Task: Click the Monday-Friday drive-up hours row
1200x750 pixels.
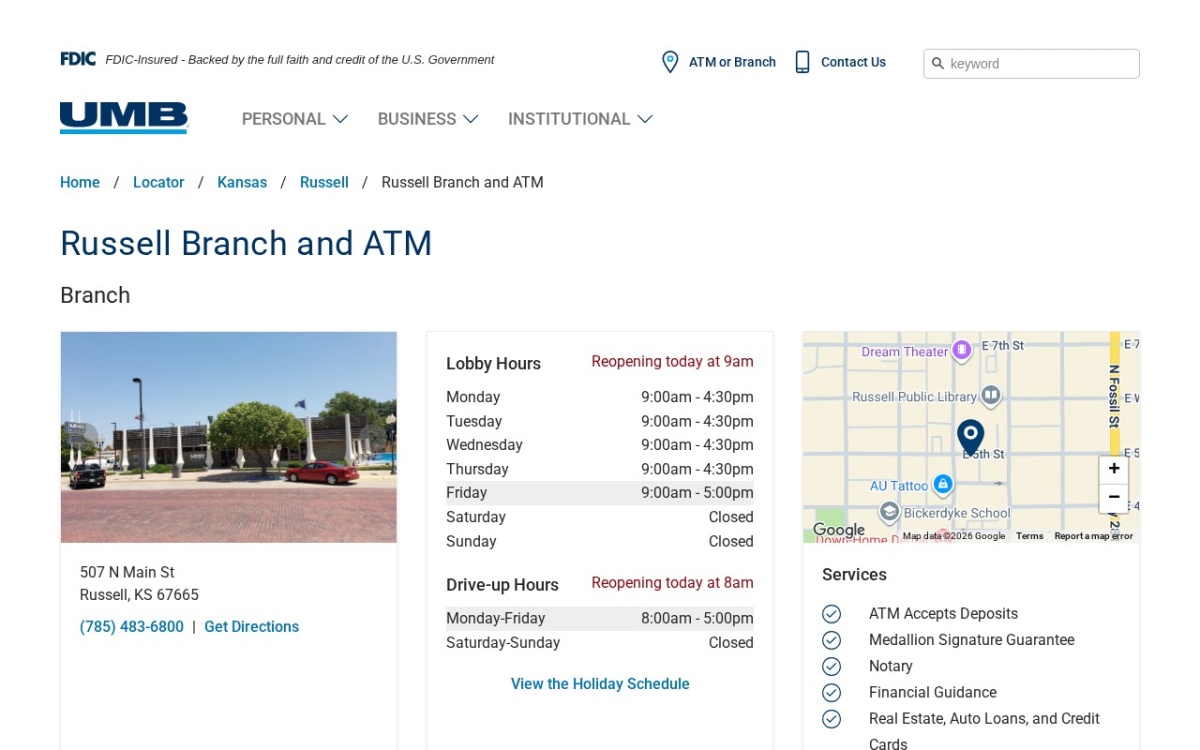Action: 600,618
